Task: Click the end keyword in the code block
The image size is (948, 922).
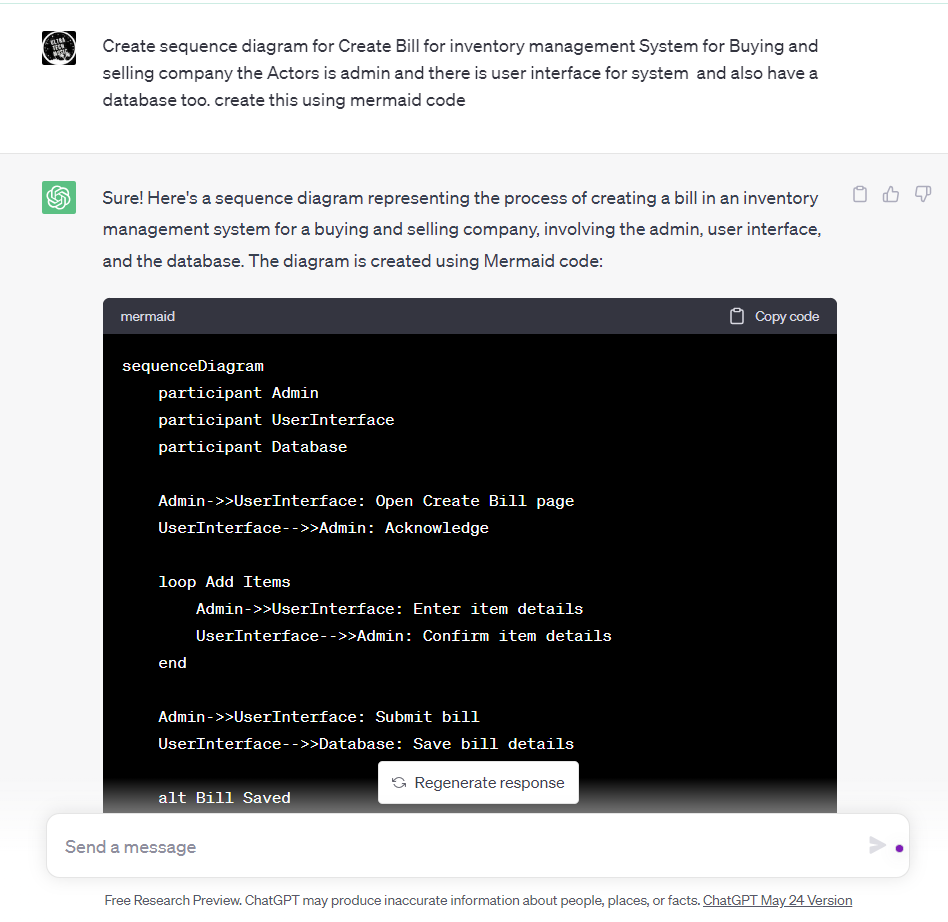Action: (x=172, y=662)
